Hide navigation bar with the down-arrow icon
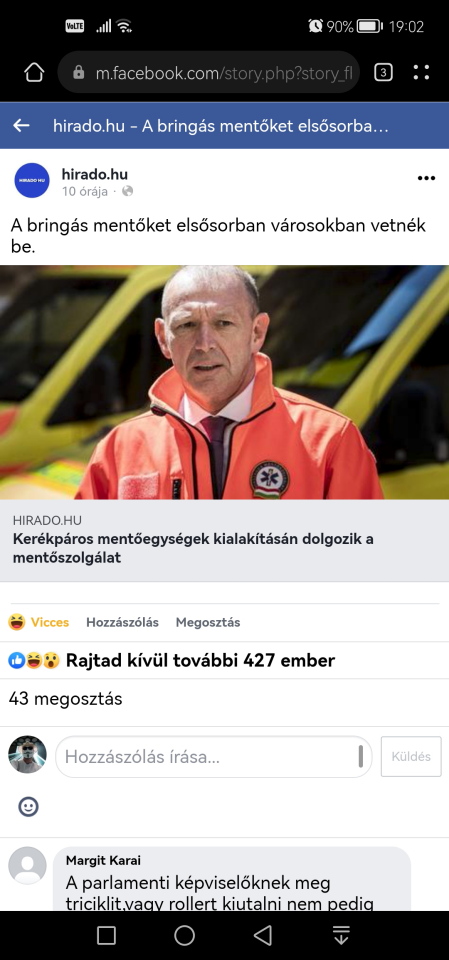 [x=341, y=935]
